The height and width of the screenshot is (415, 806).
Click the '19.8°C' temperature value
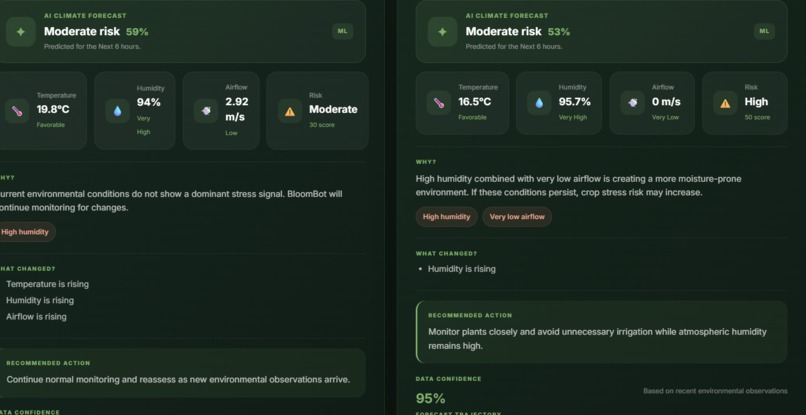coord(53,110)
